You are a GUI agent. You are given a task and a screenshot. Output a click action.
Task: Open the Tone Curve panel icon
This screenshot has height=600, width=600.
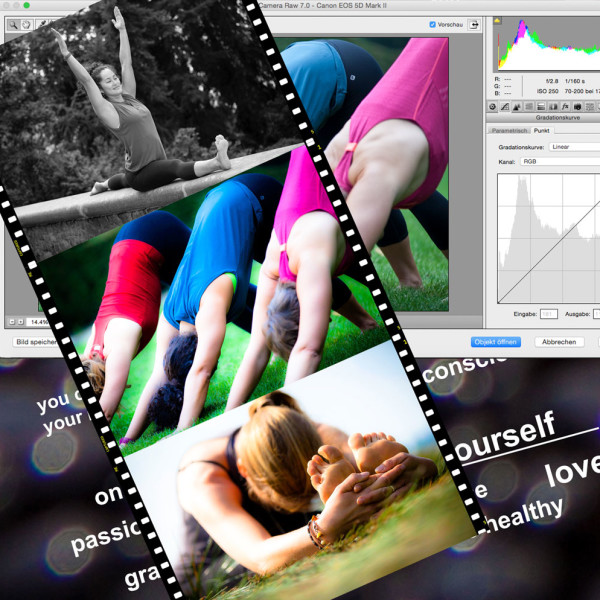coord(505,107)
